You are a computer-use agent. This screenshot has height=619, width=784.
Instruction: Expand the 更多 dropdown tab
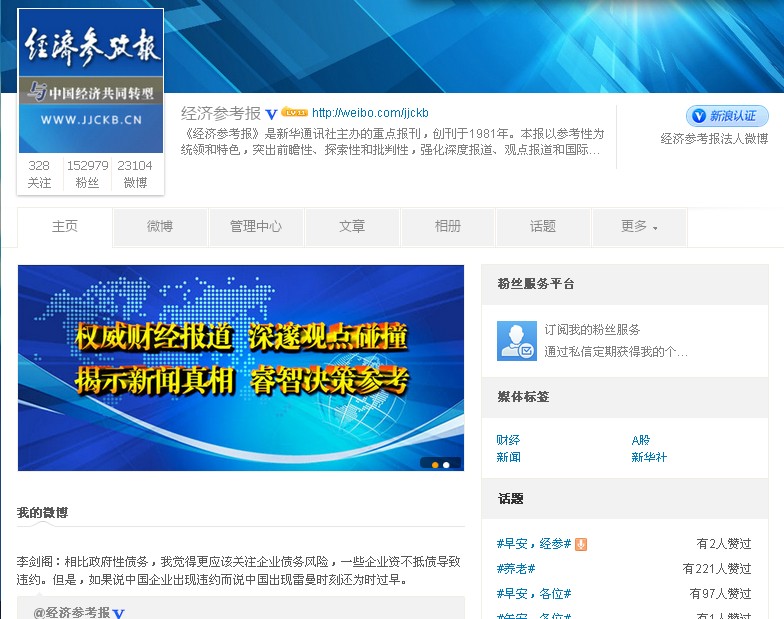(639, 227)
